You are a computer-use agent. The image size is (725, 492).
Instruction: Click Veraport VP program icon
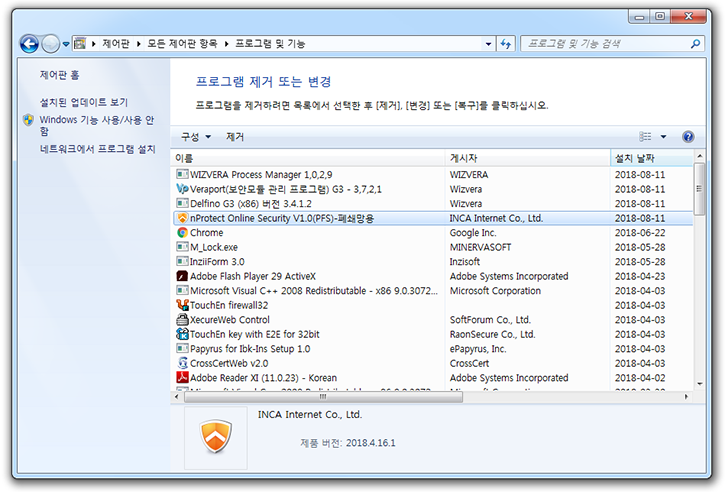[x=182, y=189]
